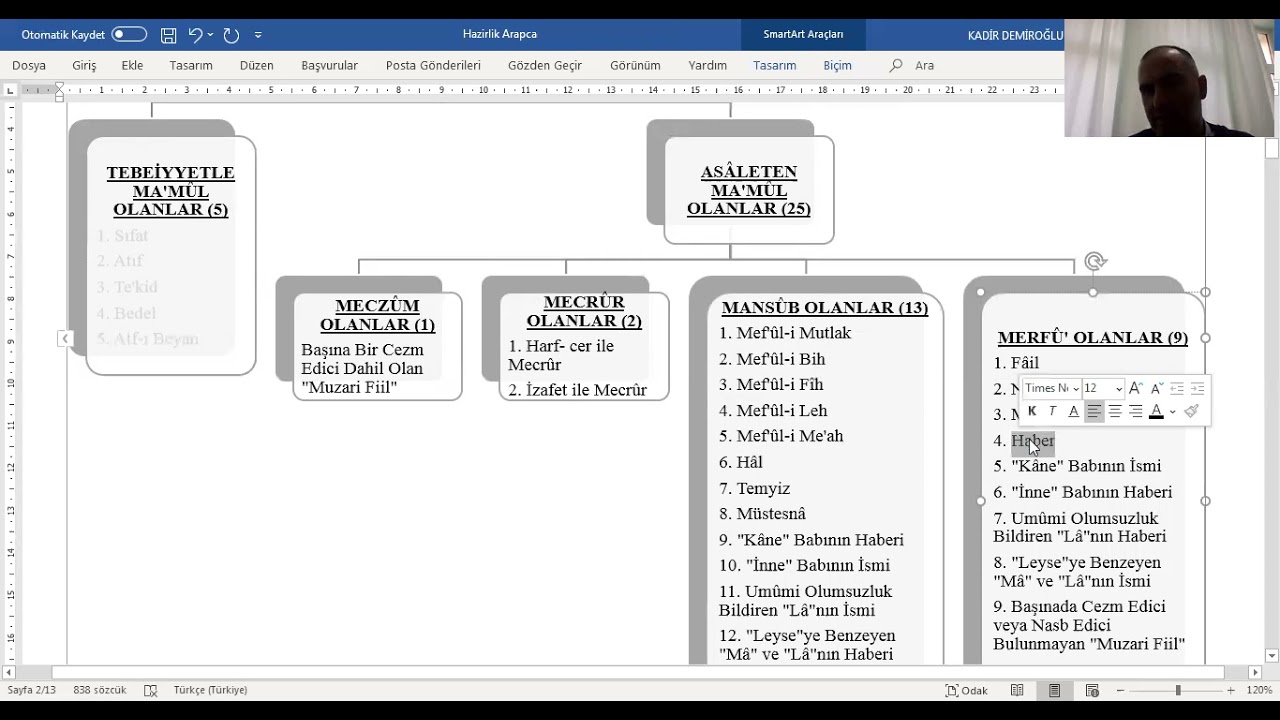This screenshot has height=720, width=1280.
Task: Switch to the Gözden Geçir tab
Action: coord(545,65)
